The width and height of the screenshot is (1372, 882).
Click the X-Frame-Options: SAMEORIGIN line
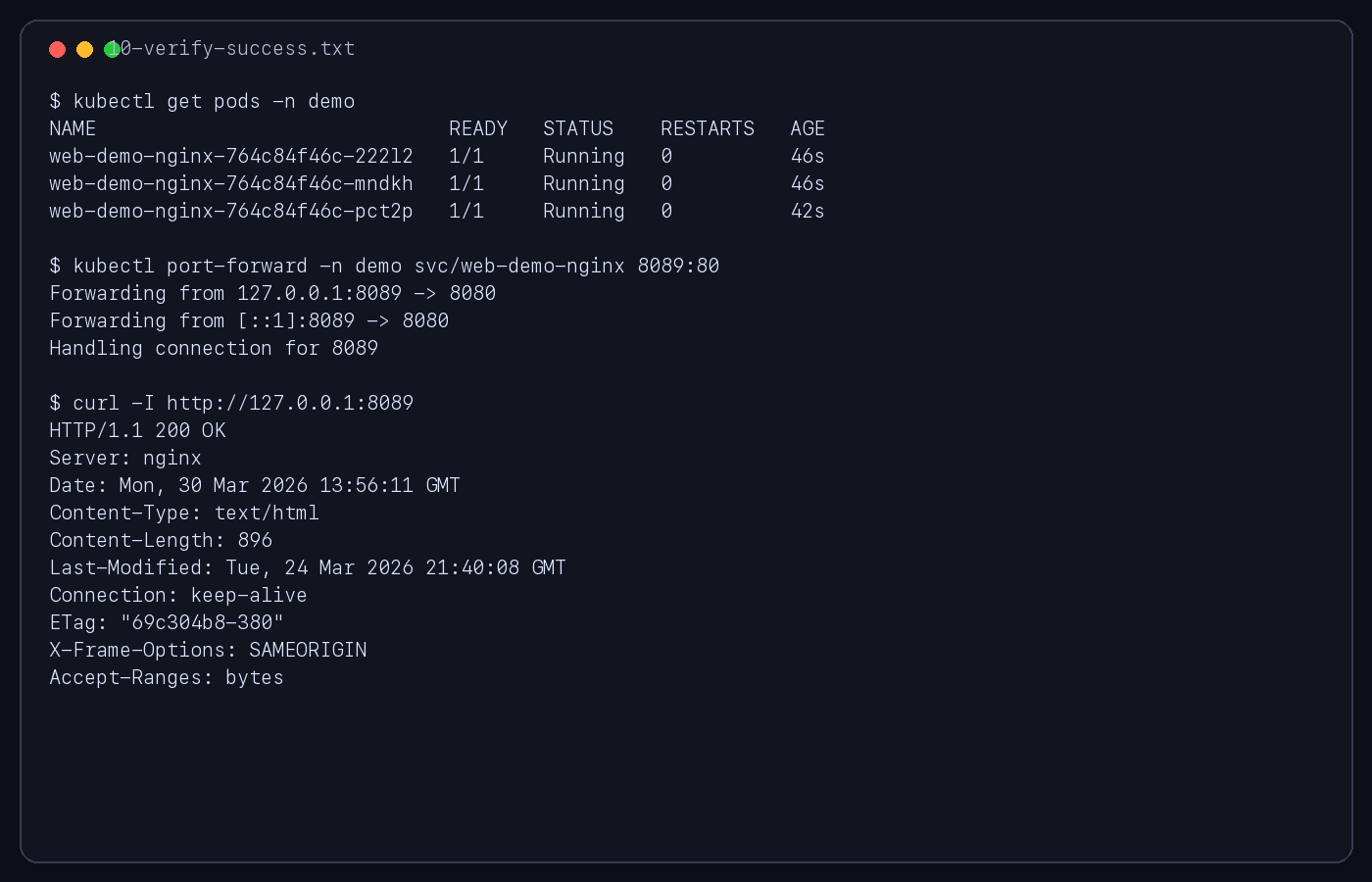click(208, 651)
